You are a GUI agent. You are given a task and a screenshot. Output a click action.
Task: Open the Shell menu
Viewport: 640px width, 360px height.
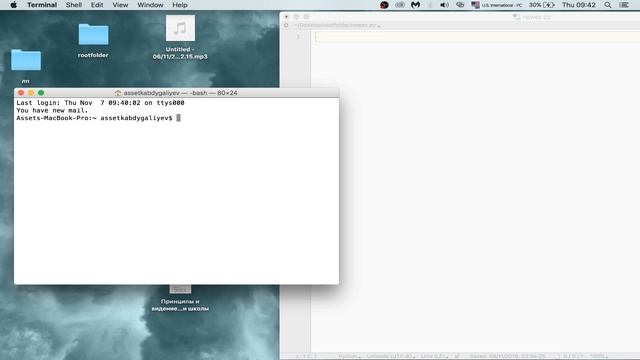tap(74, 5)
